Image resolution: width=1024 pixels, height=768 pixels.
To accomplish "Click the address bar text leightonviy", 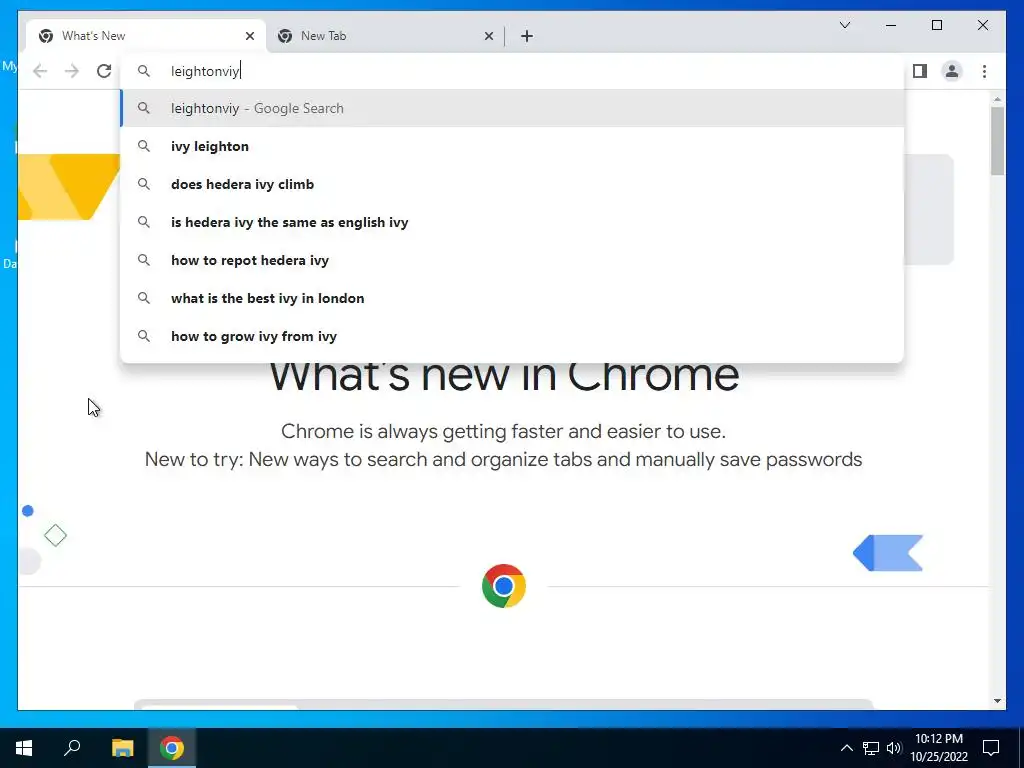I will point(205,71).
